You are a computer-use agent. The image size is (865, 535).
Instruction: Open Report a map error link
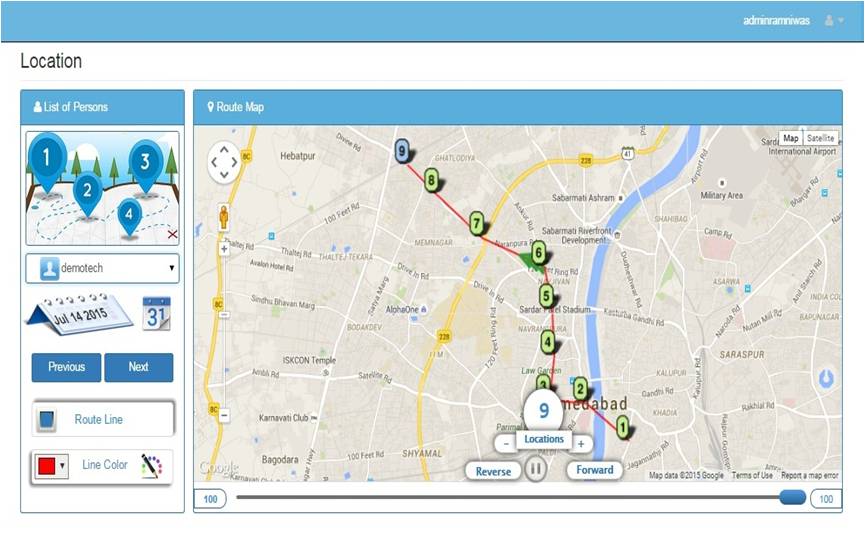click(809, 475)
